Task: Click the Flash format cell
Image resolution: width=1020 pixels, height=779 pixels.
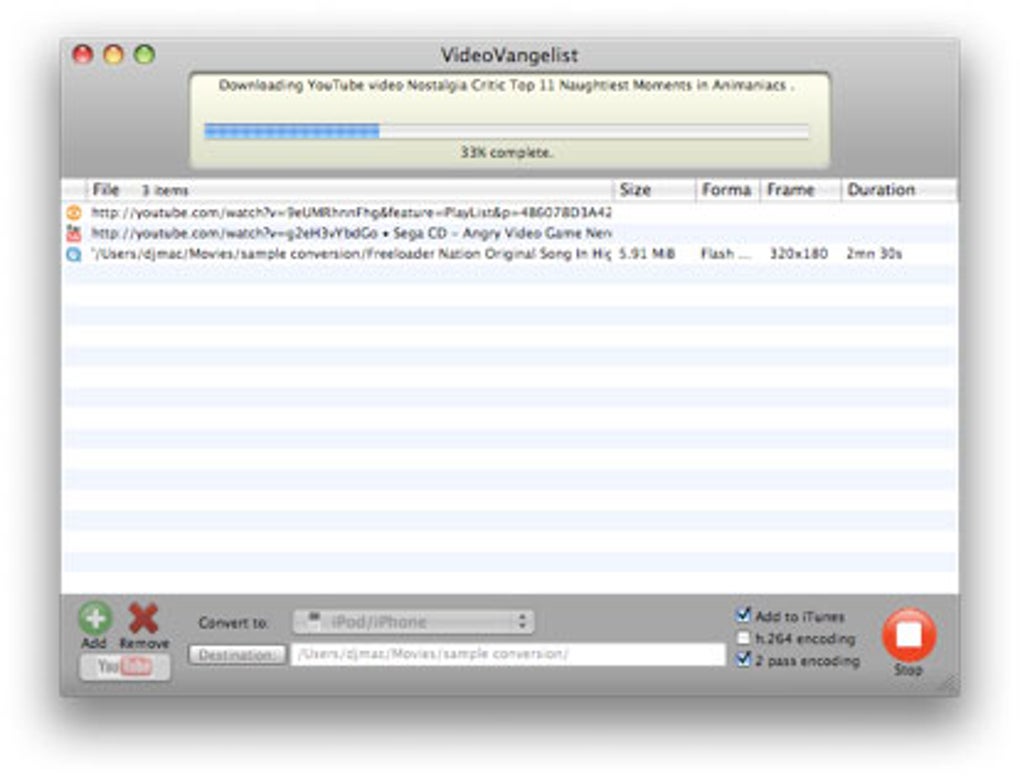Action: (725, 254)
